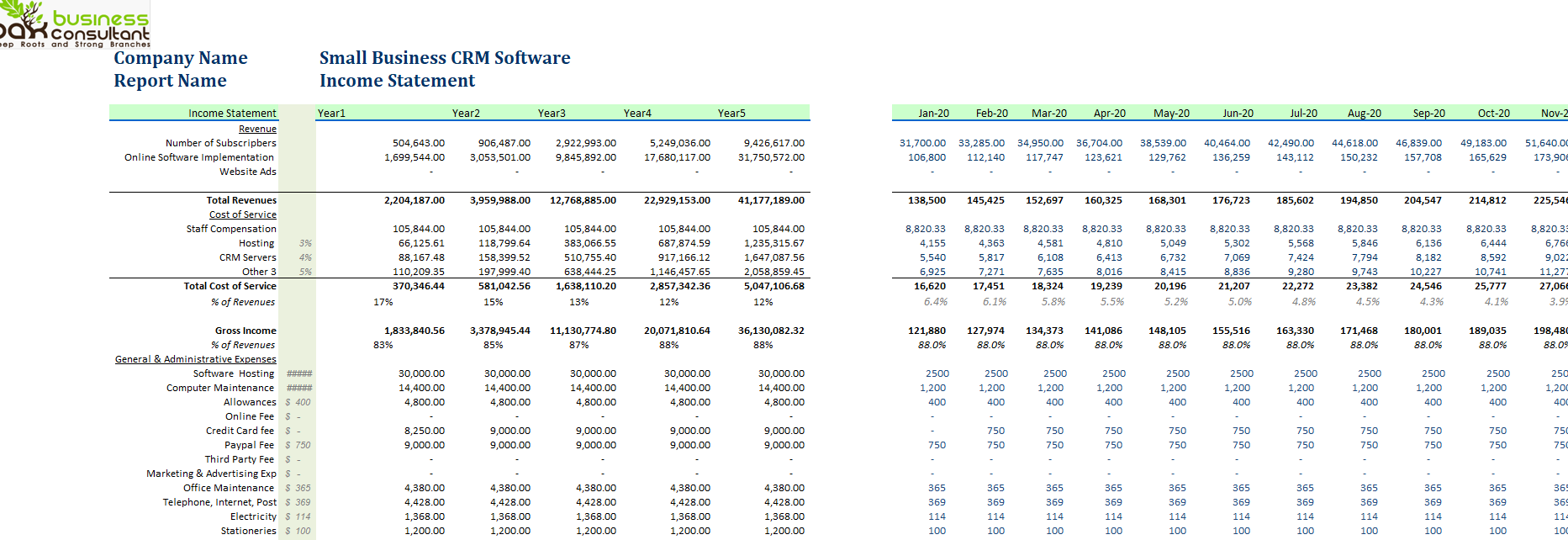Screen dimensions: 1568x540
Task: Click the Other 3 5% rate cell
Action: [305, 272]
